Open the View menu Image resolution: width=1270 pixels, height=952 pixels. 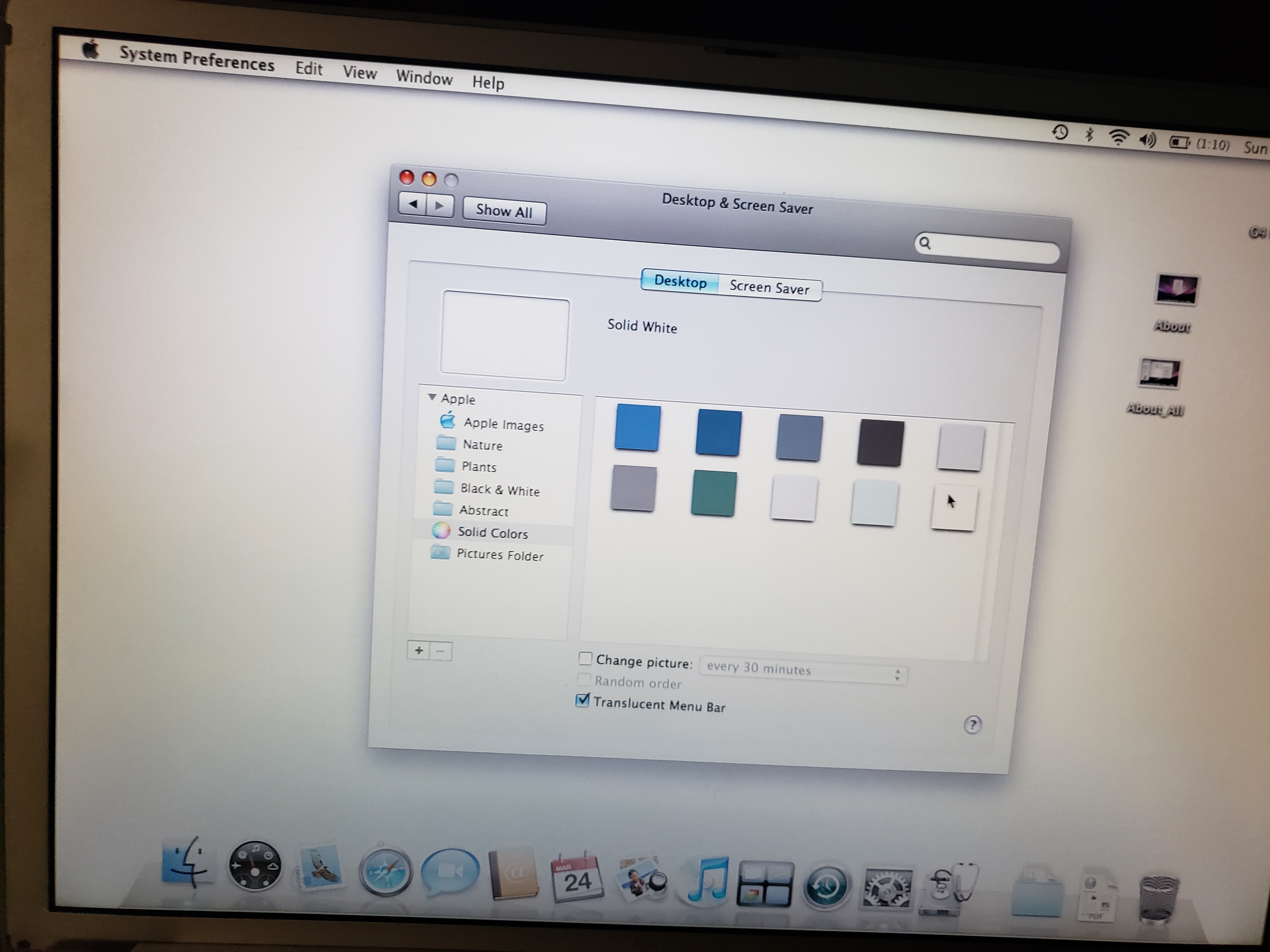pos(359,72)
